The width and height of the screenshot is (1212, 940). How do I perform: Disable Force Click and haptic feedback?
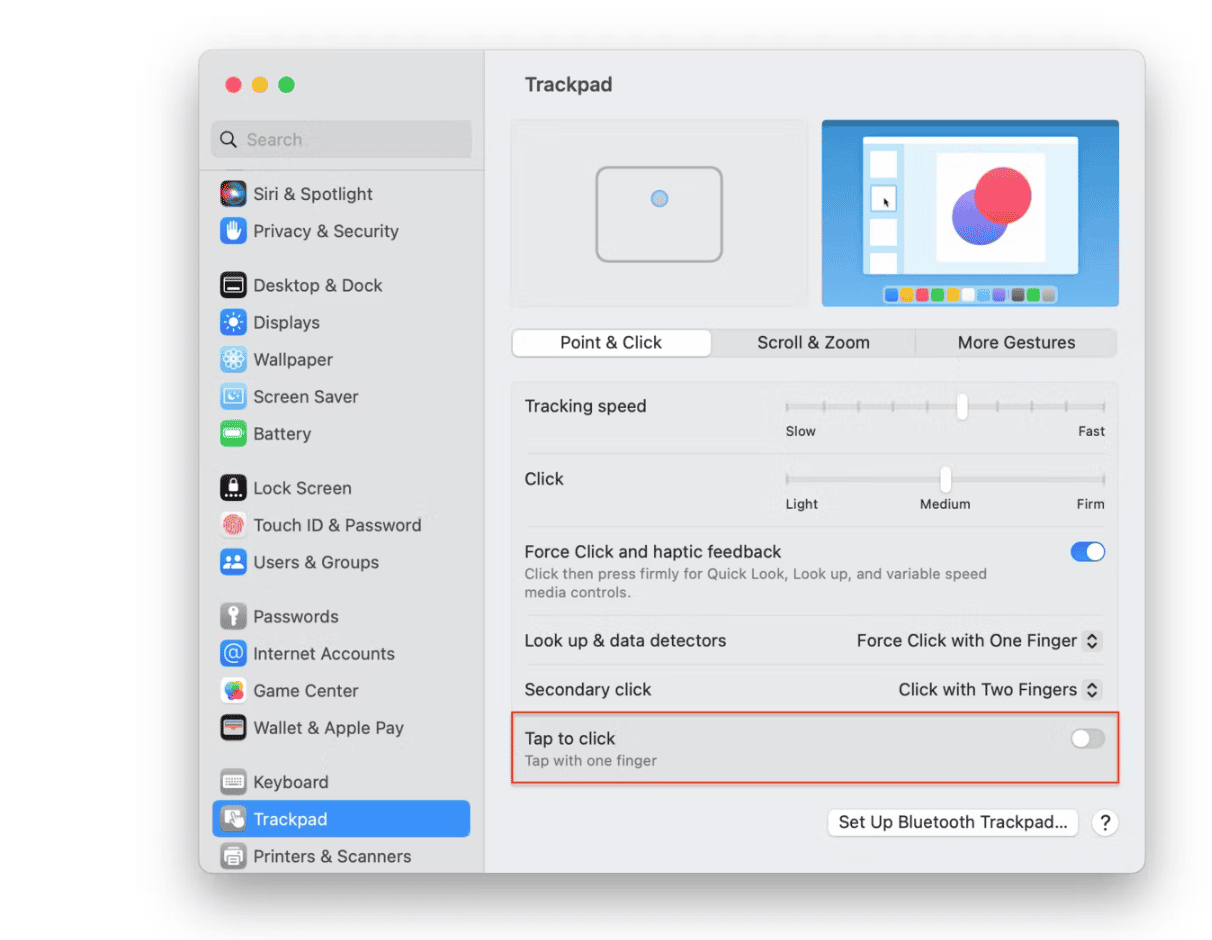pyautogui.click(x=1087, y=552)
